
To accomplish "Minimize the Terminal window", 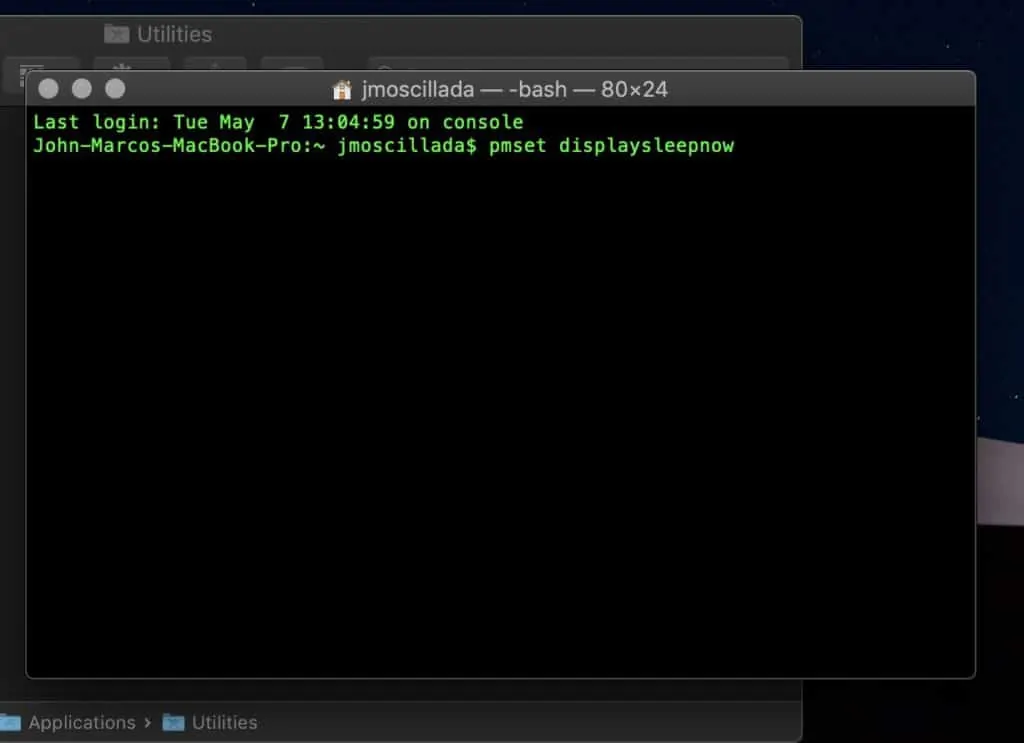I will pos(82,89).
